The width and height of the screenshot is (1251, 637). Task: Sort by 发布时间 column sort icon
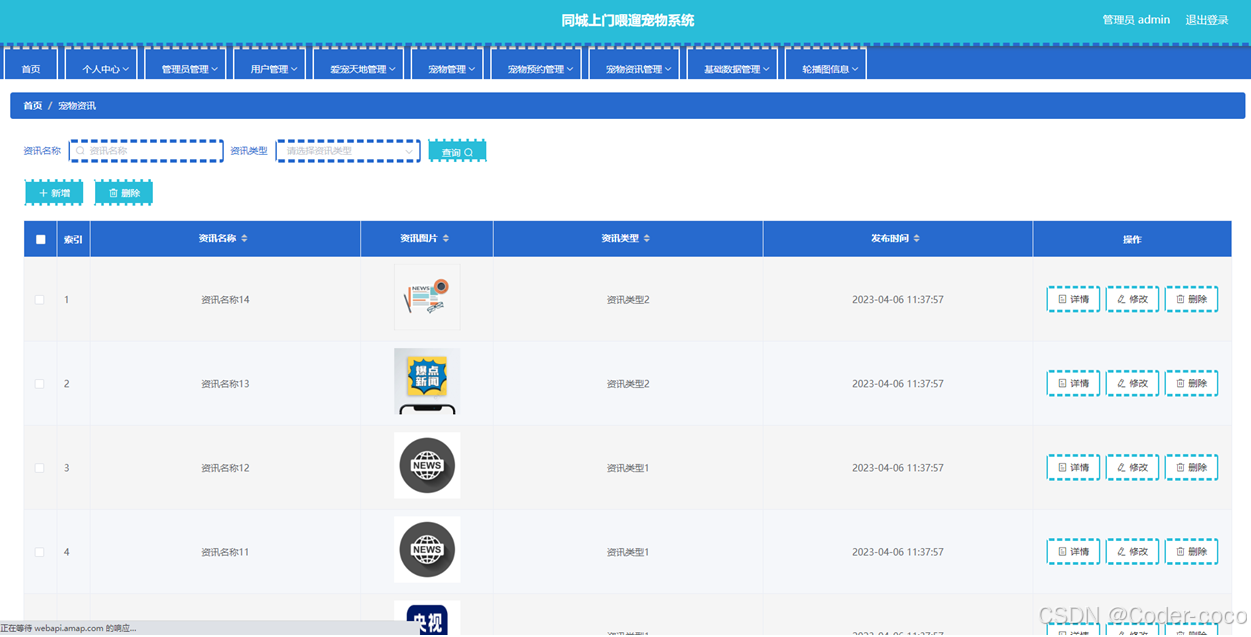(917, 239)
